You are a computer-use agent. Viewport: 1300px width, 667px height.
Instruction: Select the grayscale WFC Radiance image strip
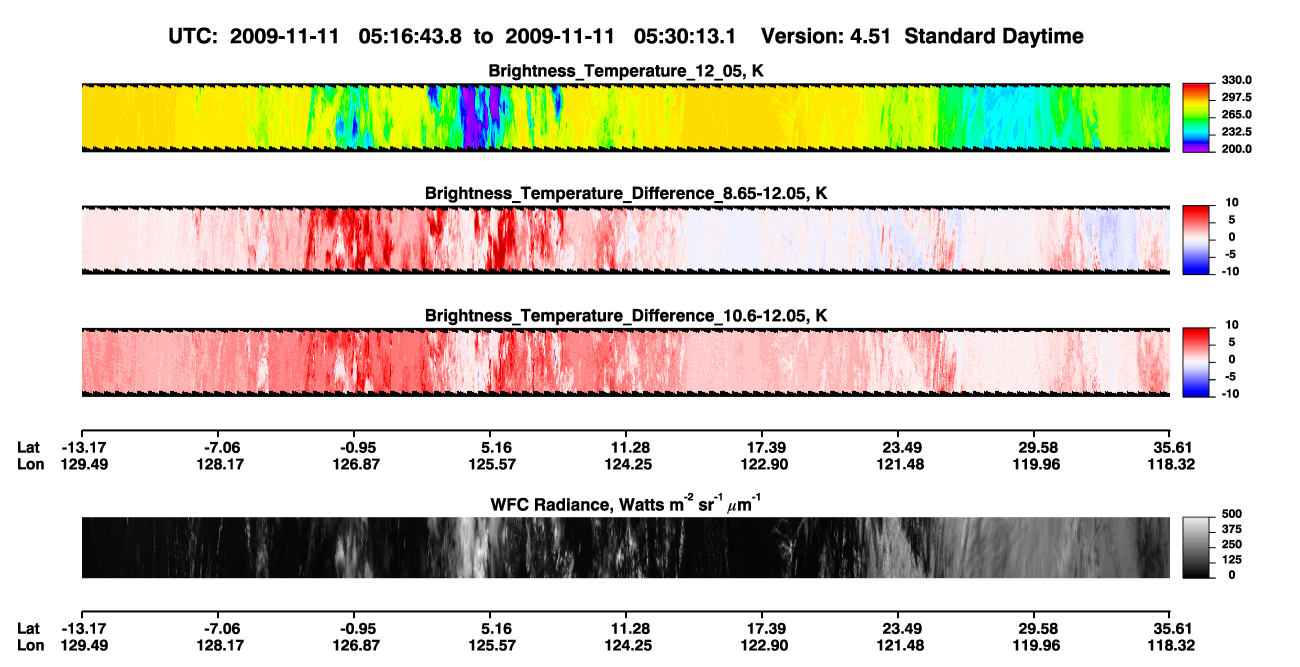pos(626,548)
